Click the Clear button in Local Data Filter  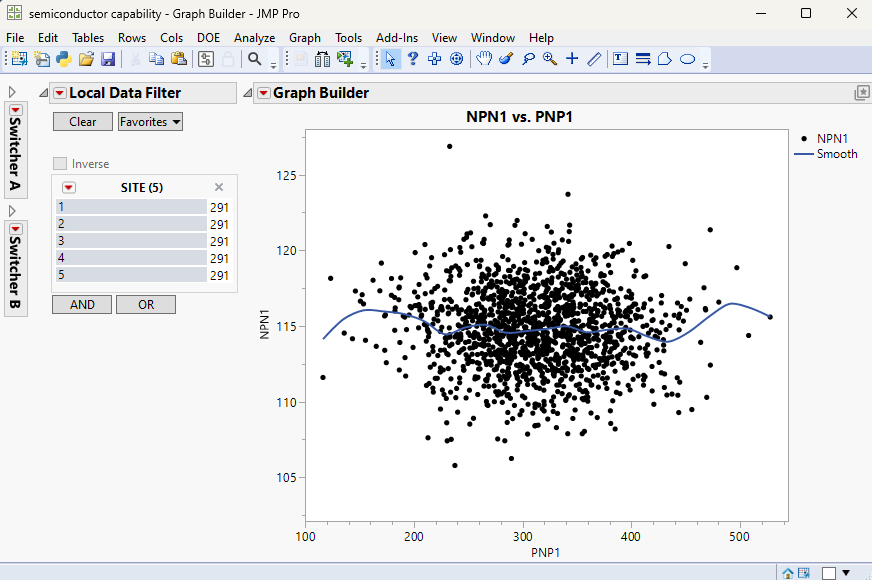[82, 121]
